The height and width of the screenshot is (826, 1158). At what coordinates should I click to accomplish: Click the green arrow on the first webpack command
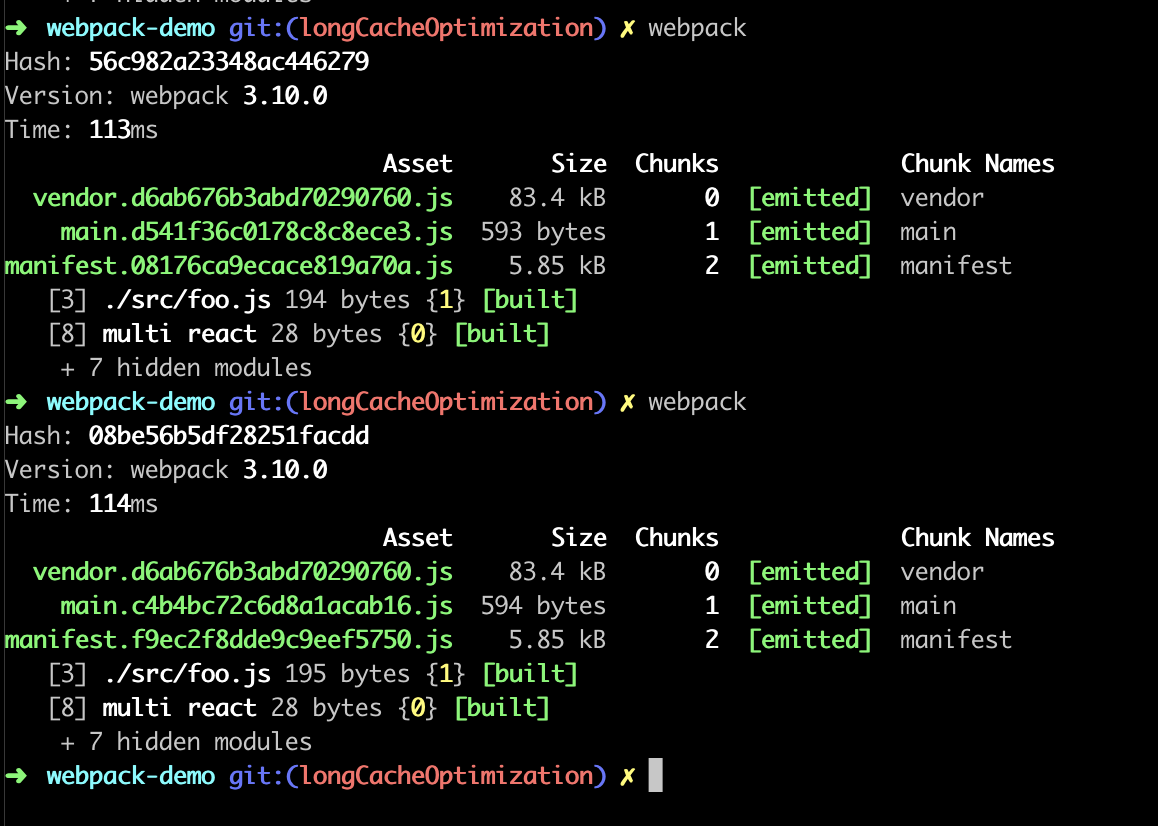(x=16, y=28)
